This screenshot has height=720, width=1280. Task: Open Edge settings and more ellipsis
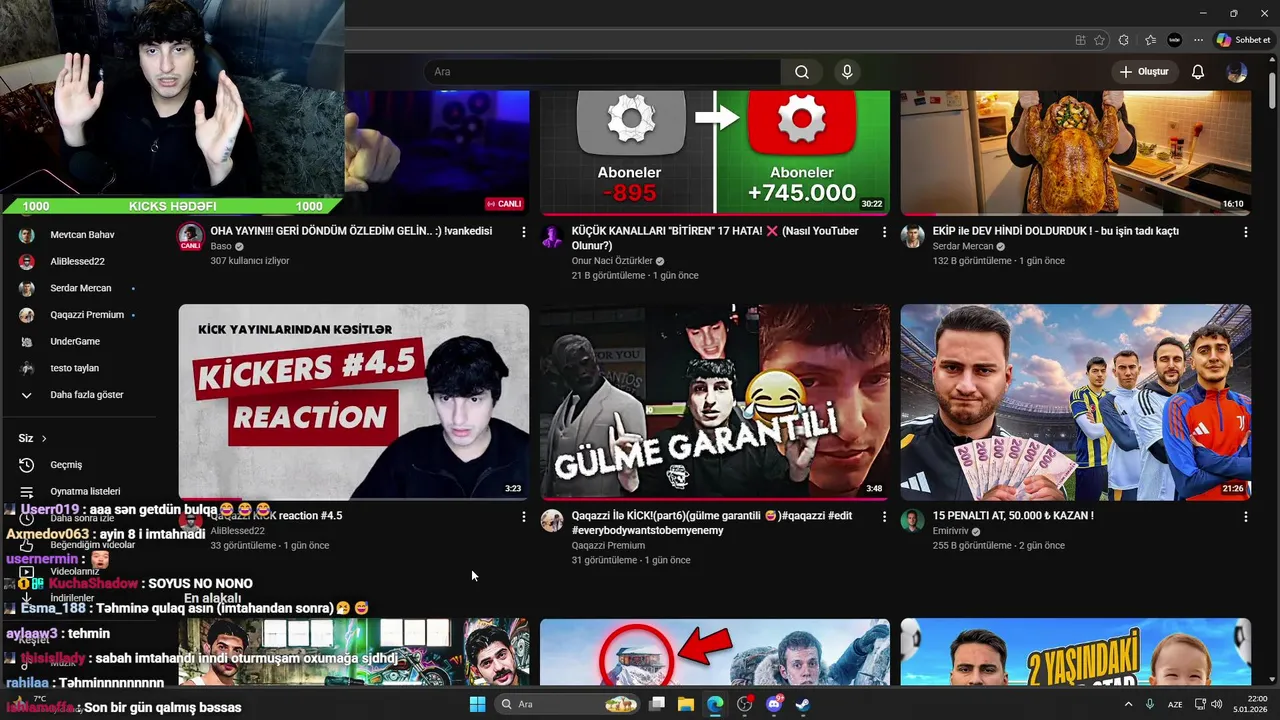pos(1198,40)
